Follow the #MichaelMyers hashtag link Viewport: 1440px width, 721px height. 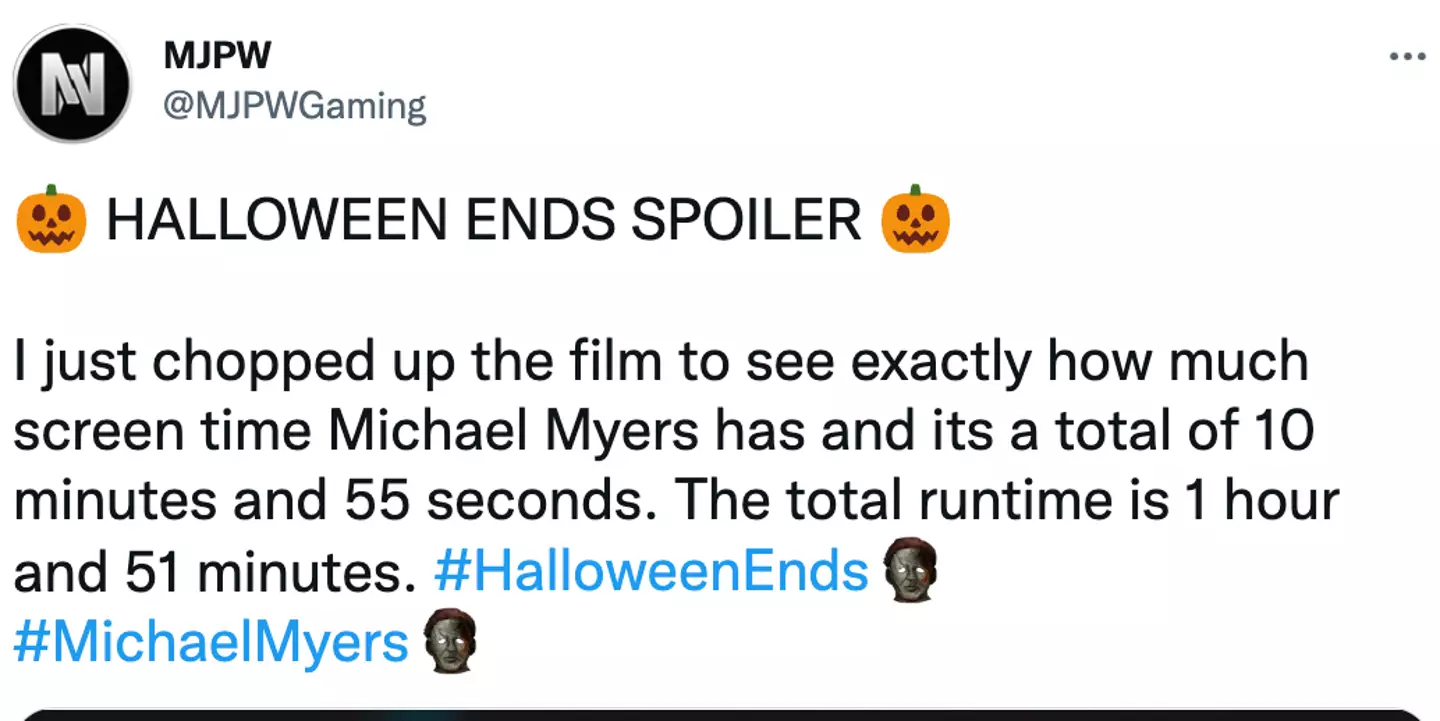click(212, 642)
